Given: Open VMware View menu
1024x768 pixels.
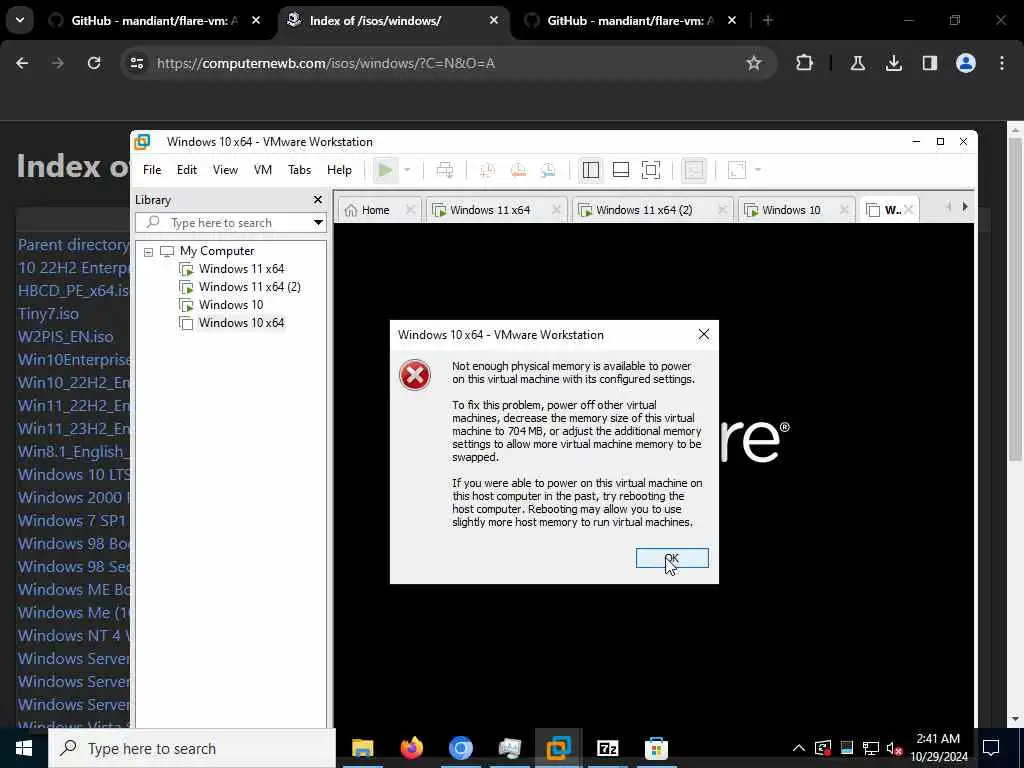Looking at the screenshot, I should pyautogui.click(x=225, y=170).
